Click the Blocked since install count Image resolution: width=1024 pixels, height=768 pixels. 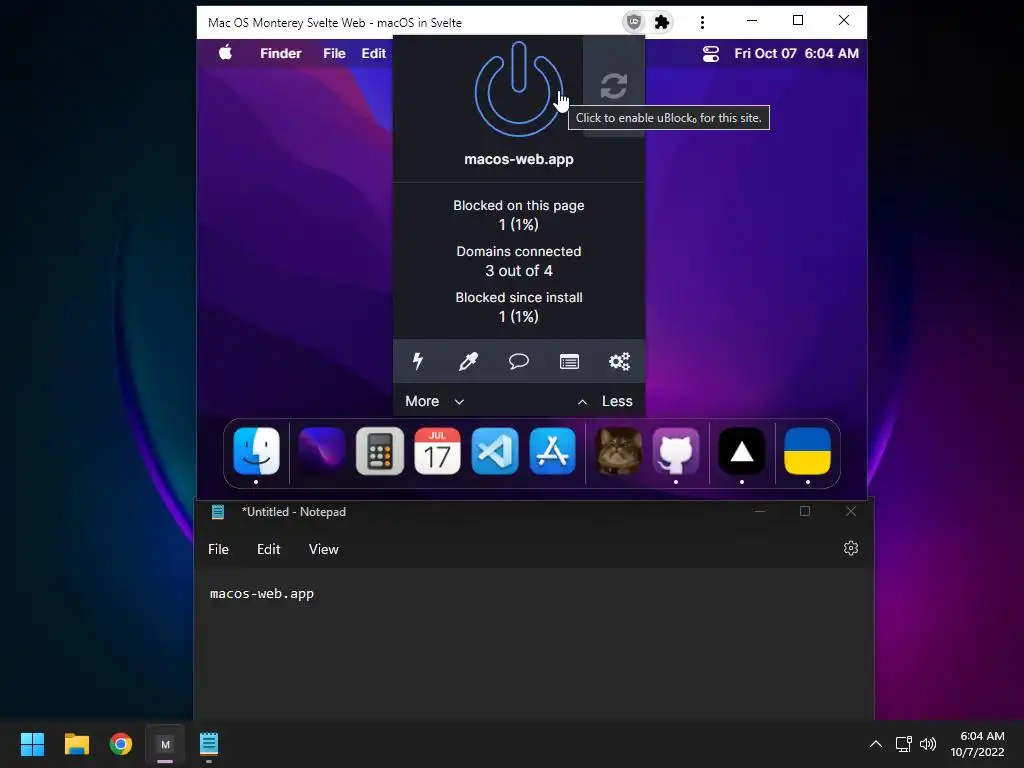519,317
